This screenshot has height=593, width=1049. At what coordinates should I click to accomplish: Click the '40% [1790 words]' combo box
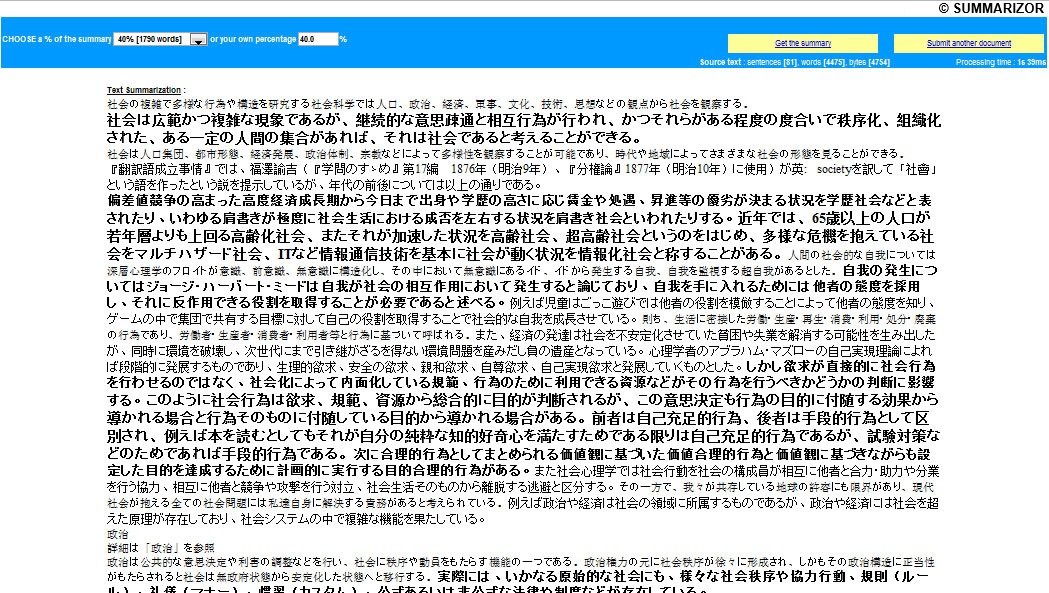(160, 39)
